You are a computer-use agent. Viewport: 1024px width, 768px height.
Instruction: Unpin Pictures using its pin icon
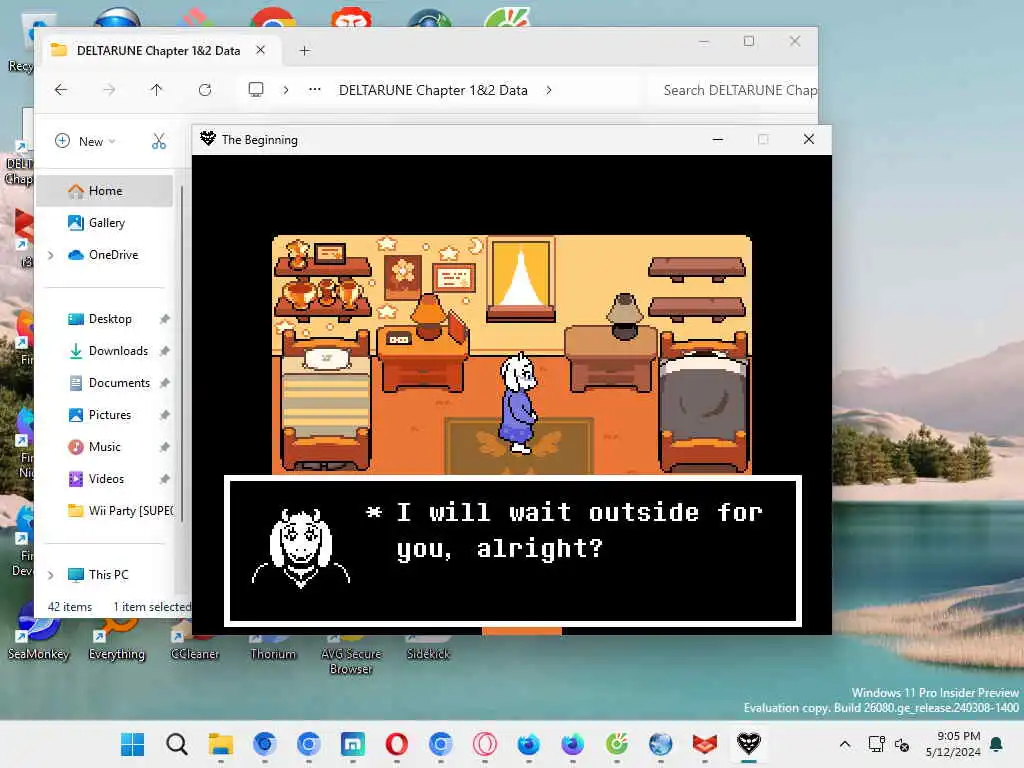point(165,415)
